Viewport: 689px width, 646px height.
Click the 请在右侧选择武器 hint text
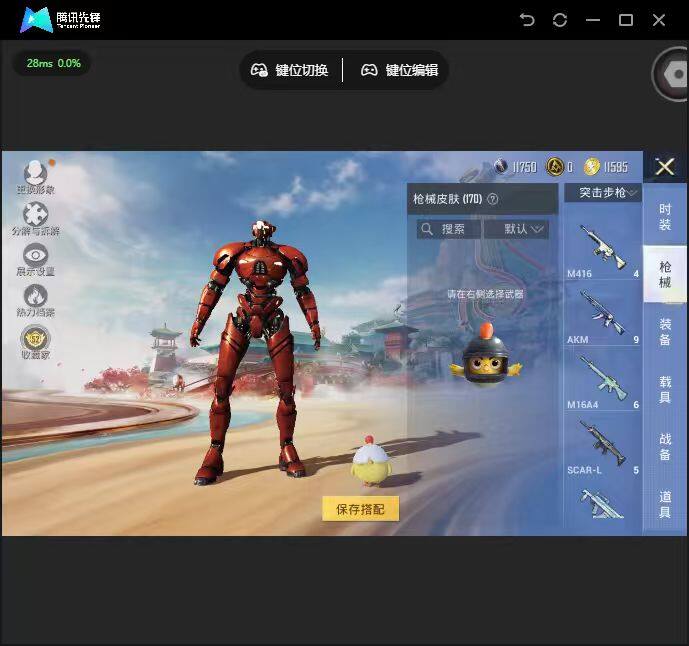[485, 294]
